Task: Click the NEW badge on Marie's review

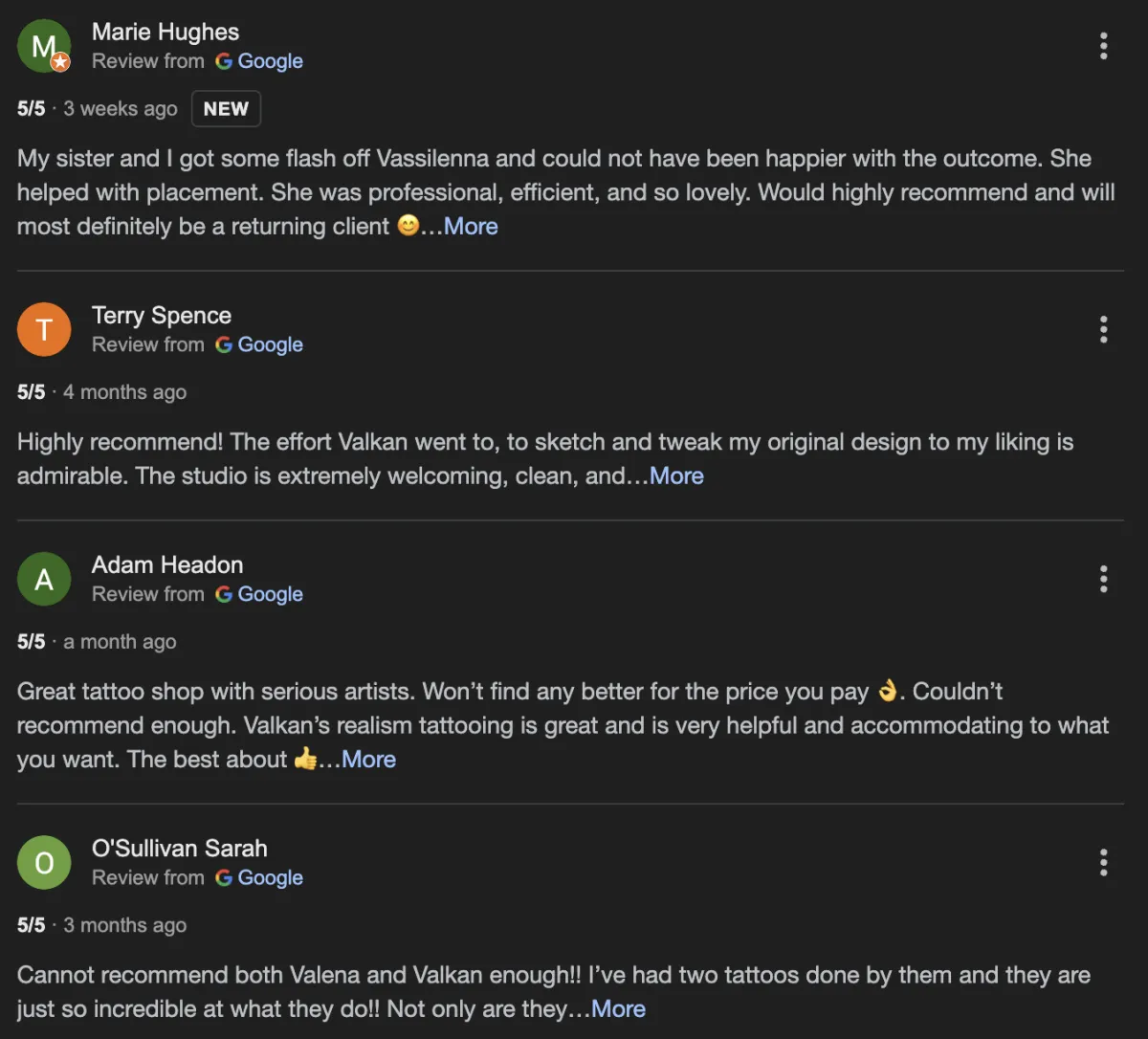Action: 226,109
